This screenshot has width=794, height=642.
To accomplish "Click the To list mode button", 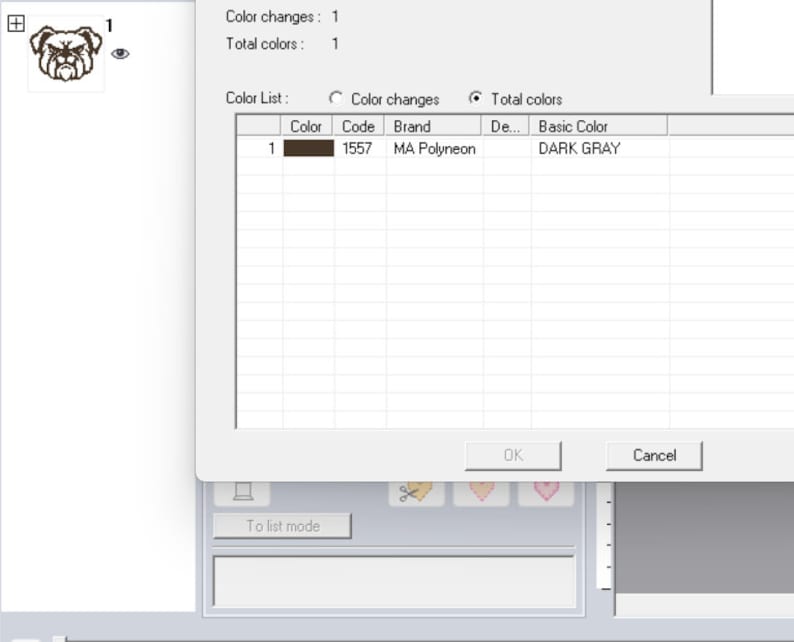I will click(283, 526).
